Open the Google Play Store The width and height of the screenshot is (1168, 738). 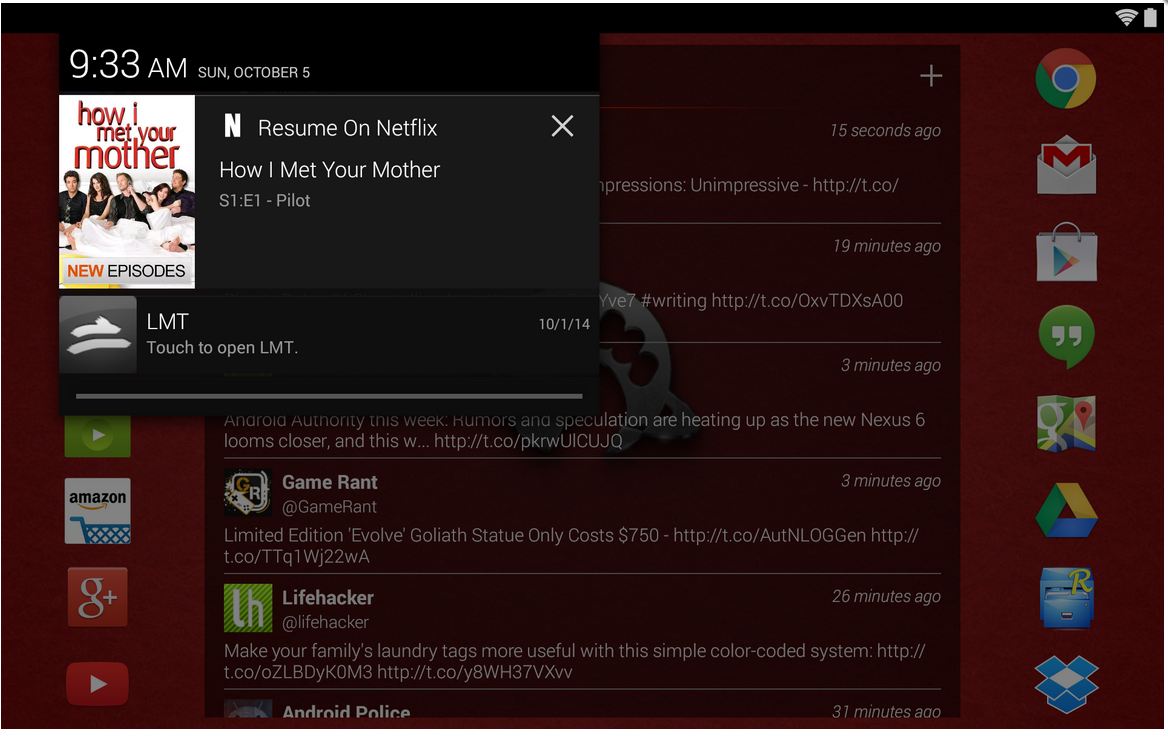(1066, 252)
